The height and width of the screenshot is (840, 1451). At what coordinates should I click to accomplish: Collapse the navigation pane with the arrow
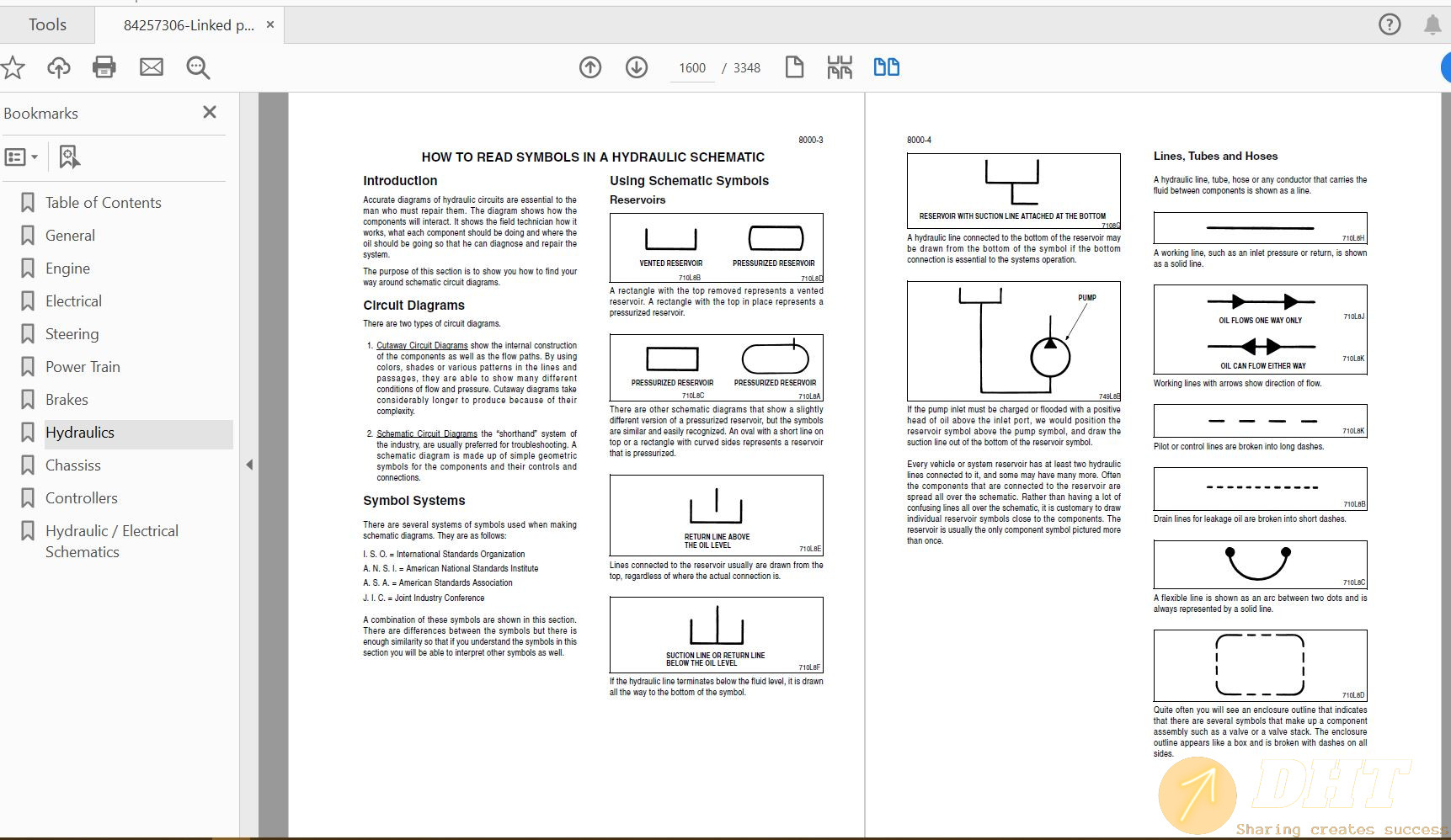pyautogui.click(x=249, y=465)
